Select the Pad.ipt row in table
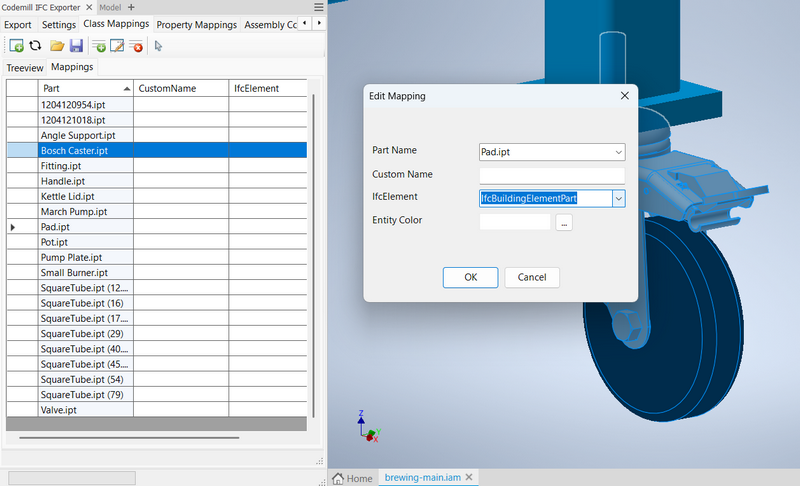Screen dimensions: 800x486 tap(157, 227)
